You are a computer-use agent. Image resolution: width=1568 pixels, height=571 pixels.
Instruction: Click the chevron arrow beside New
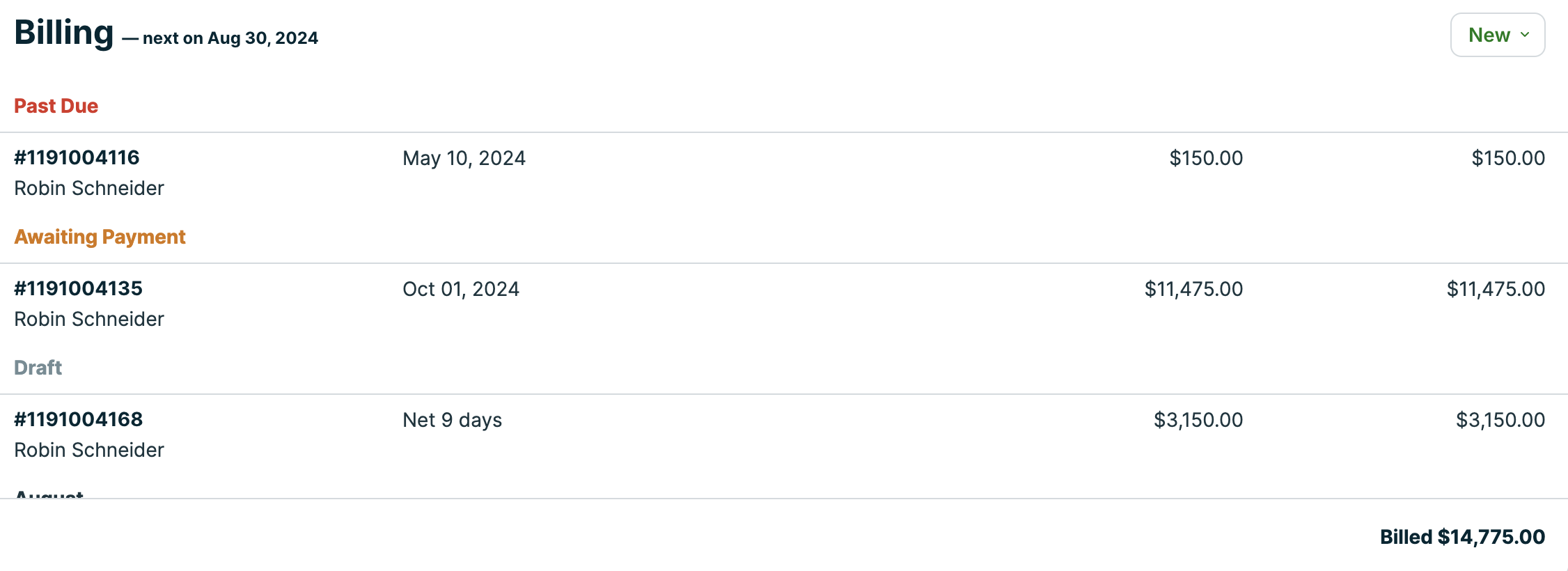coord(1525,35)
